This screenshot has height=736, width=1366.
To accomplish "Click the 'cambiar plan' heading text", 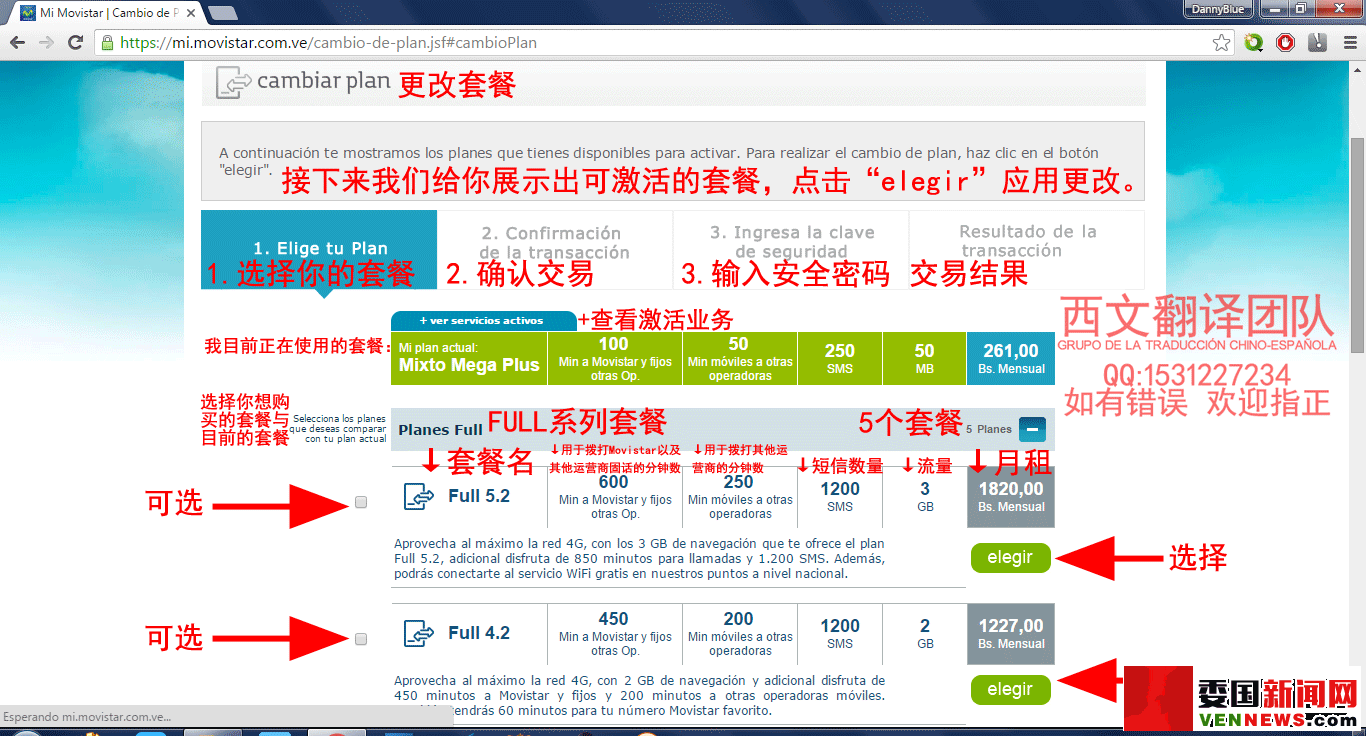I will (x=323, y=81).
